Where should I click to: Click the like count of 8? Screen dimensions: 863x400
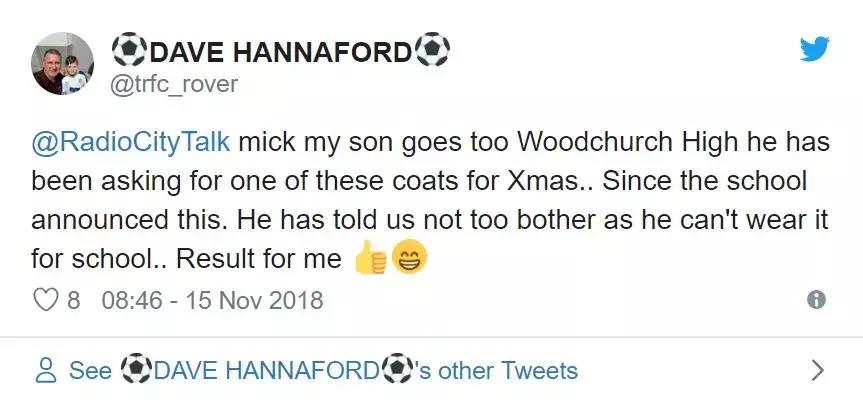(73, 299)
